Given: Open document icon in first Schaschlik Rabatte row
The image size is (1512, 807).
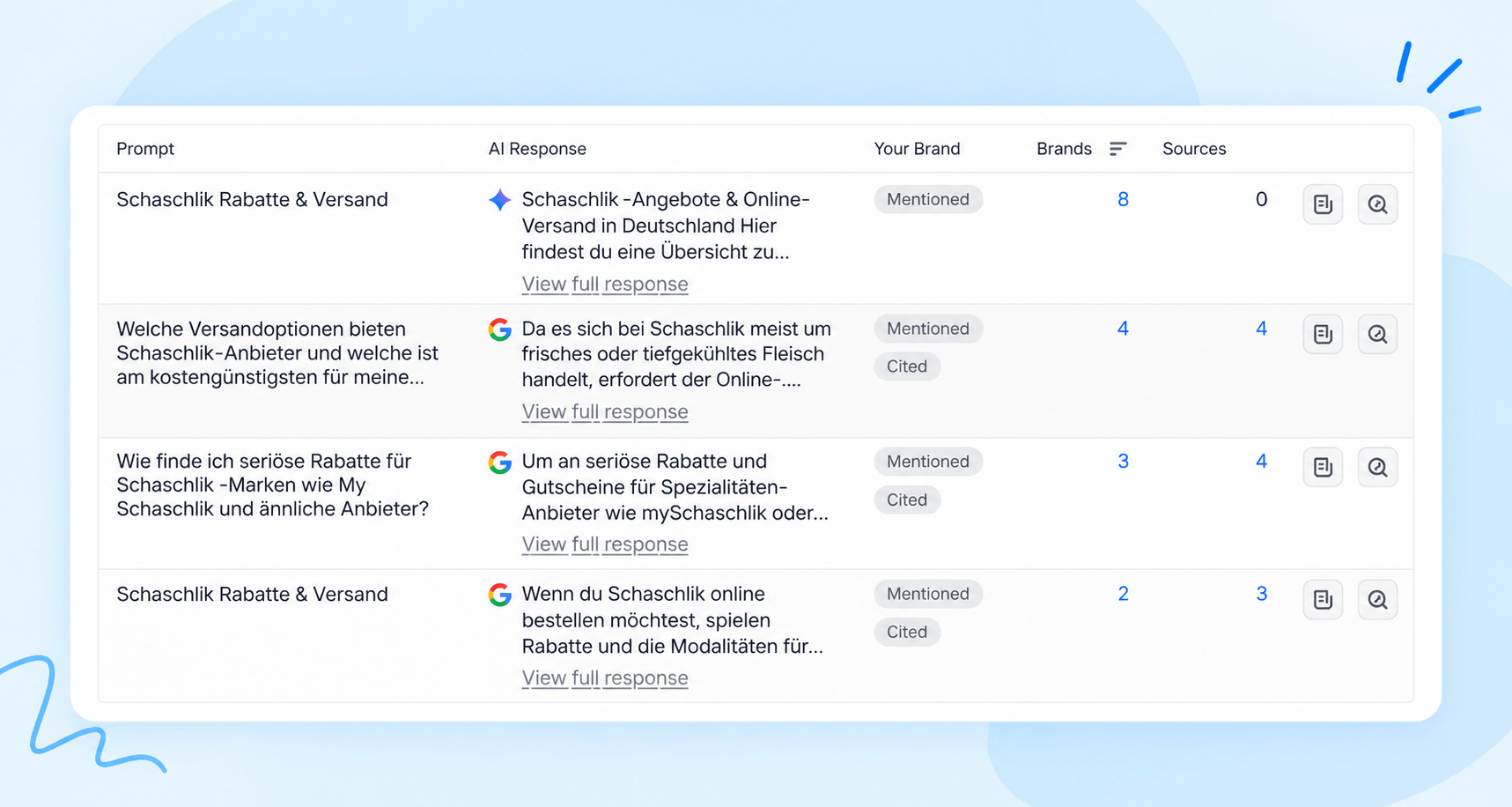Looking at the screenshot, I should click(1322, 204).
